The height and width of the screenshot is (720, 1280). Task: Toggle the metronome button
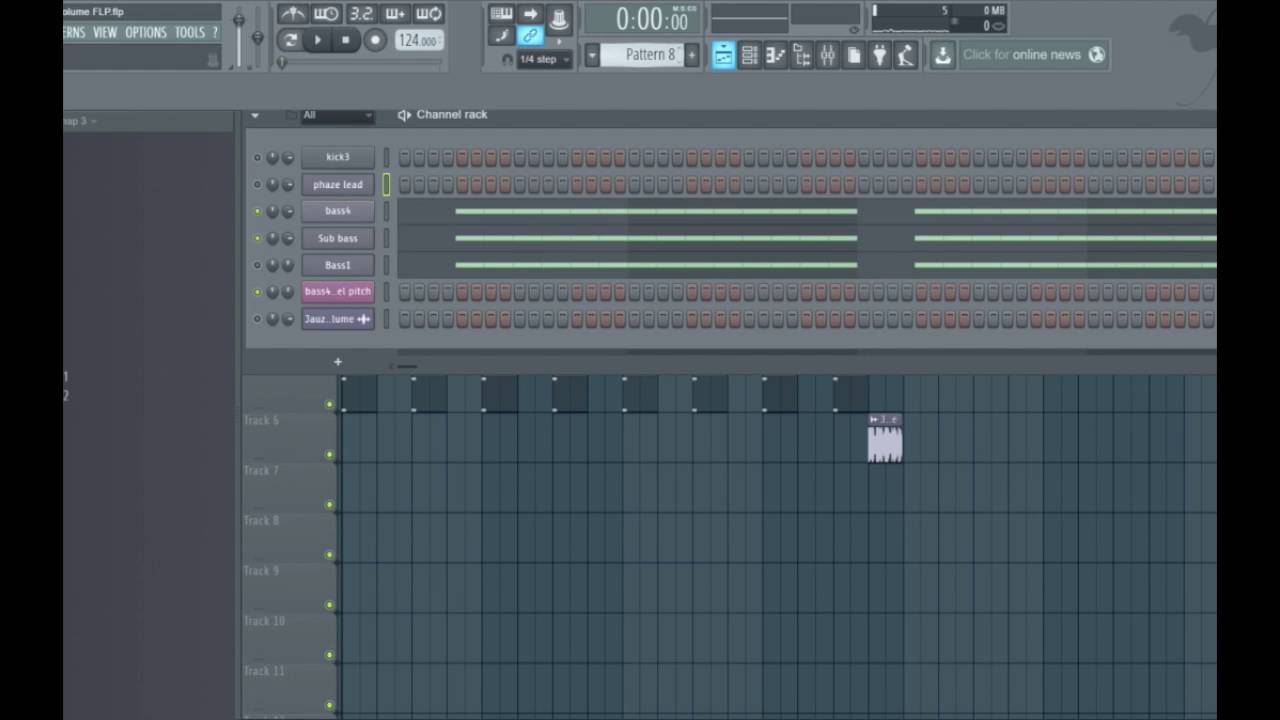click(292, 13)
